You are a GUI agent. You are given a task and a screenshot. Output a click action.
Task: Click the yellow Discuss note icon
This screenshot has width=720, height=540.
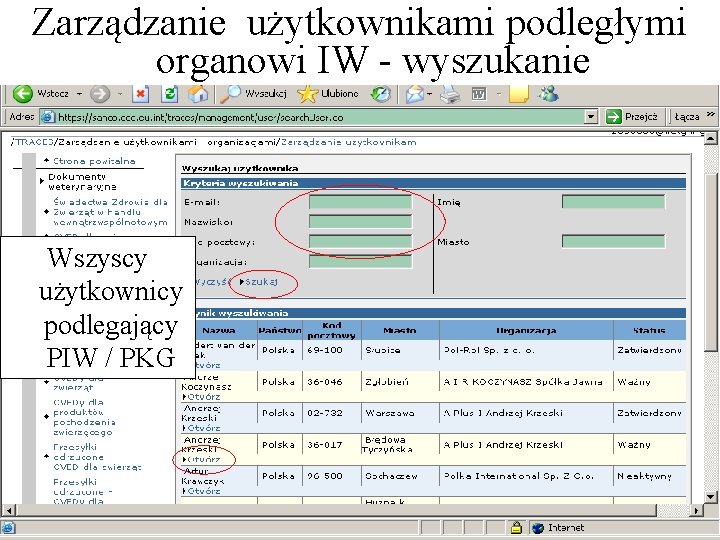(x=518, y=94)
